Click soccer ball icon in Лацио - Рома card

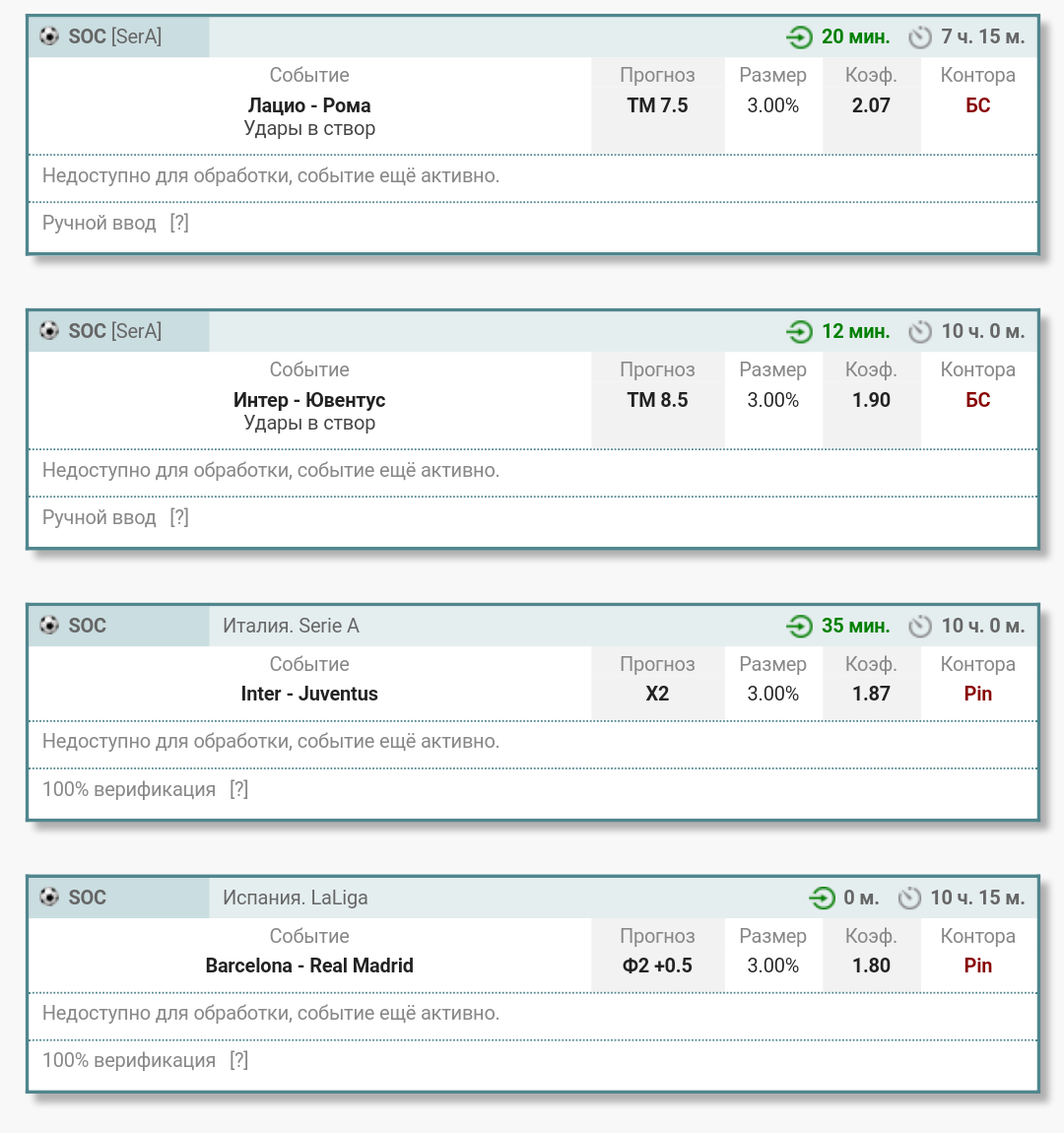point(49,36)
